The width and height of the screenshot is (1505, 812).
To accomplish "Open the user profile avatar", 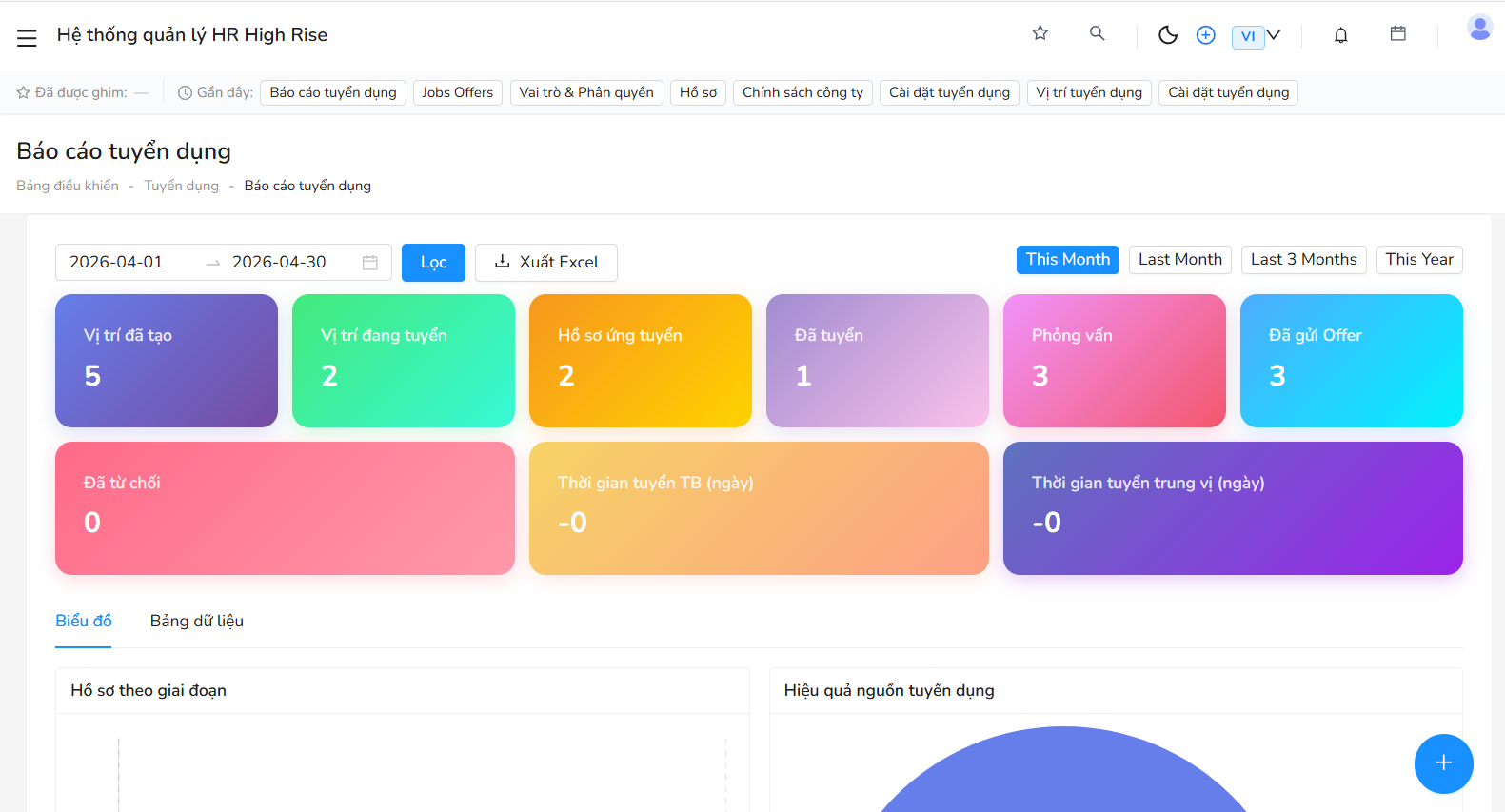I will click(1480, 28).
